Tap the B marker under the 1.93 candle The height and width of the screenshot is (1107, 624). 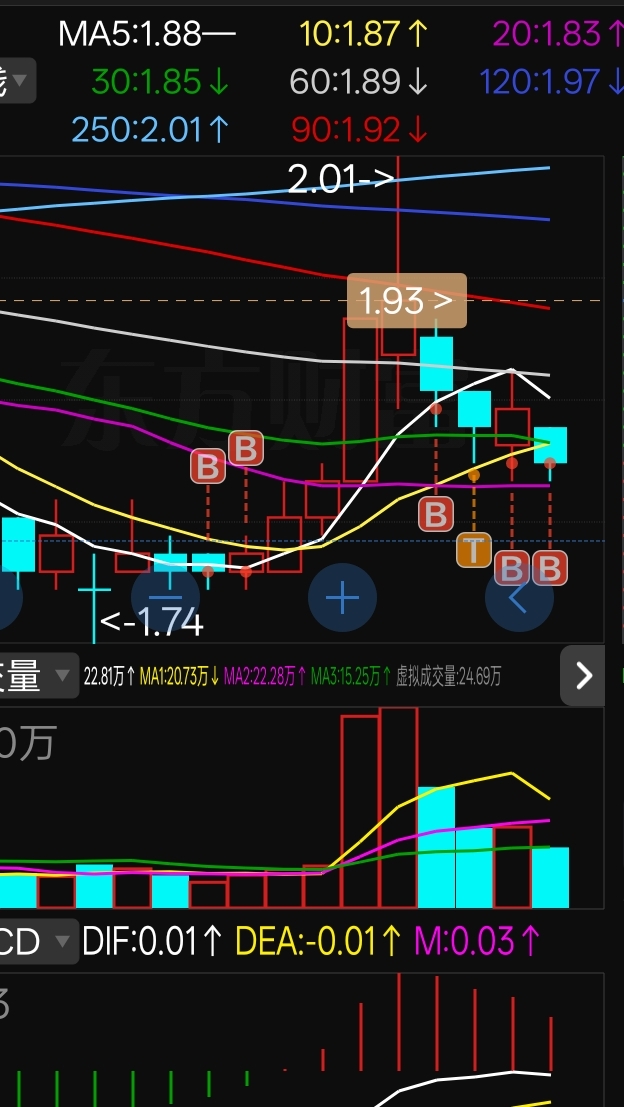pyautogui.click(x=436, y=514)
